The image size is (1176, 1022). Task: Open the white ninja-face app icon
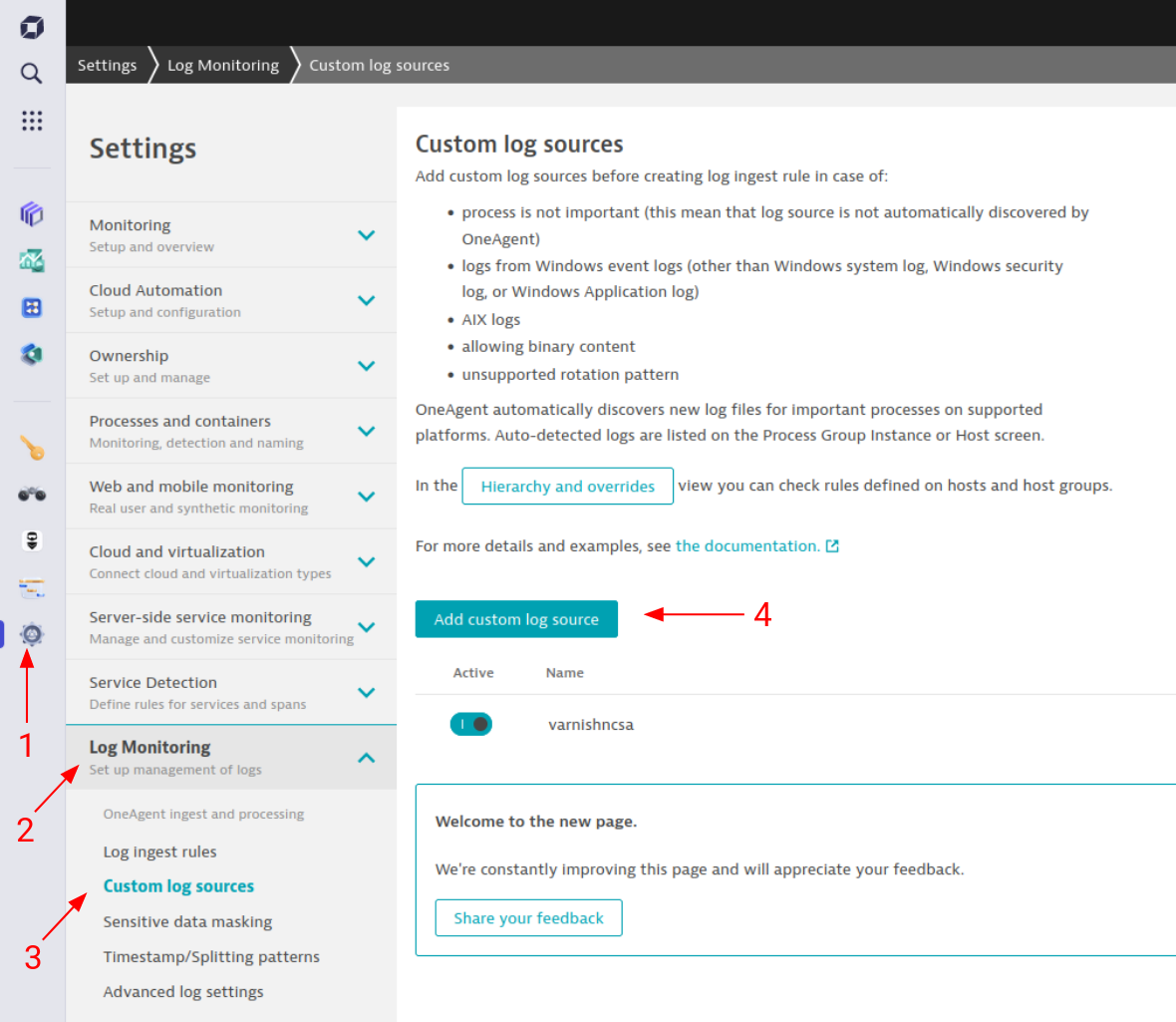(32, 540)
